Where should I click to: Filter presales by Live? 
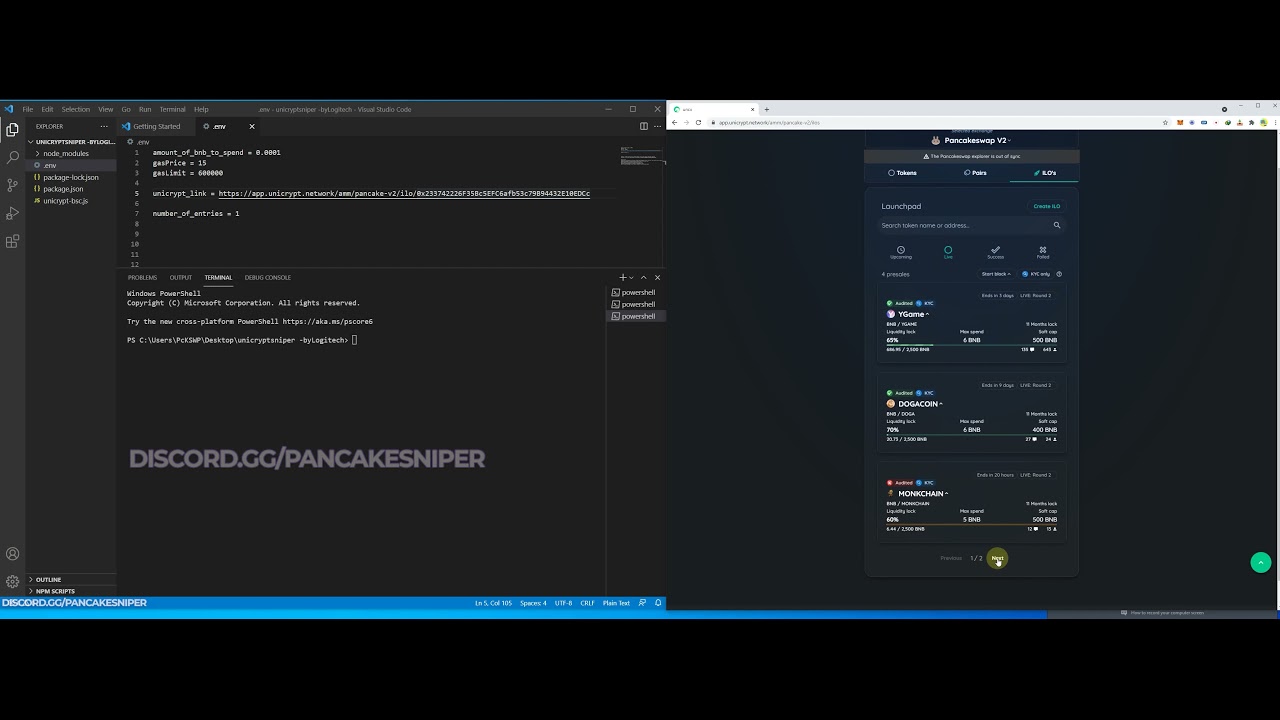pyautogui.click(x=948, y=252)
